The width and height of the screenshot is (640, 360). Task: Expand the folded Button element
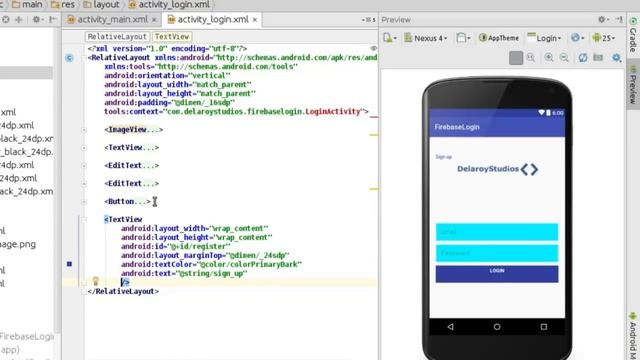(x=84, y=202)
